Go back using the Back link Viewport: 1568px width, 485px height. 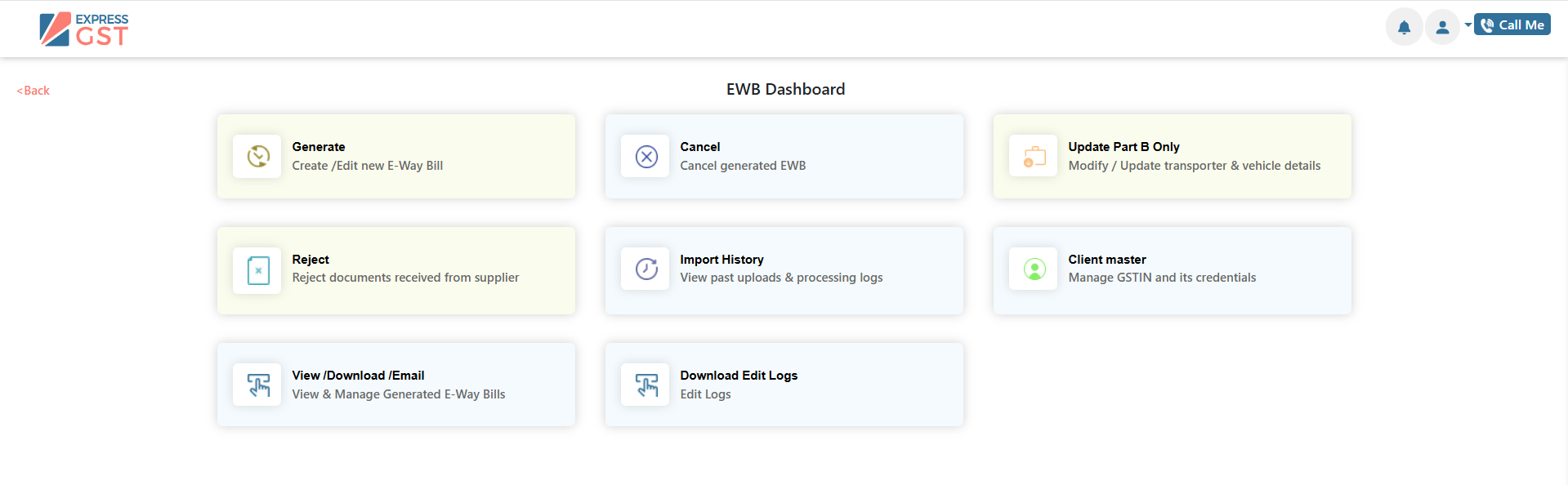34,91
